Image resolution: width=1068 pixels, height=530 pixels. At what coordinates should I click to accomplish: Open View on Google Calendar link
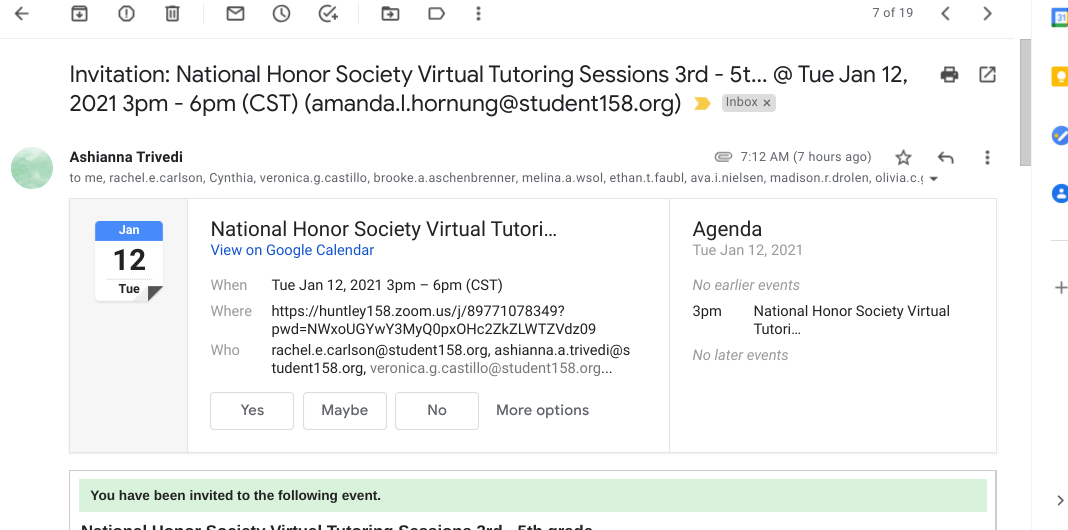click(292, 250)
